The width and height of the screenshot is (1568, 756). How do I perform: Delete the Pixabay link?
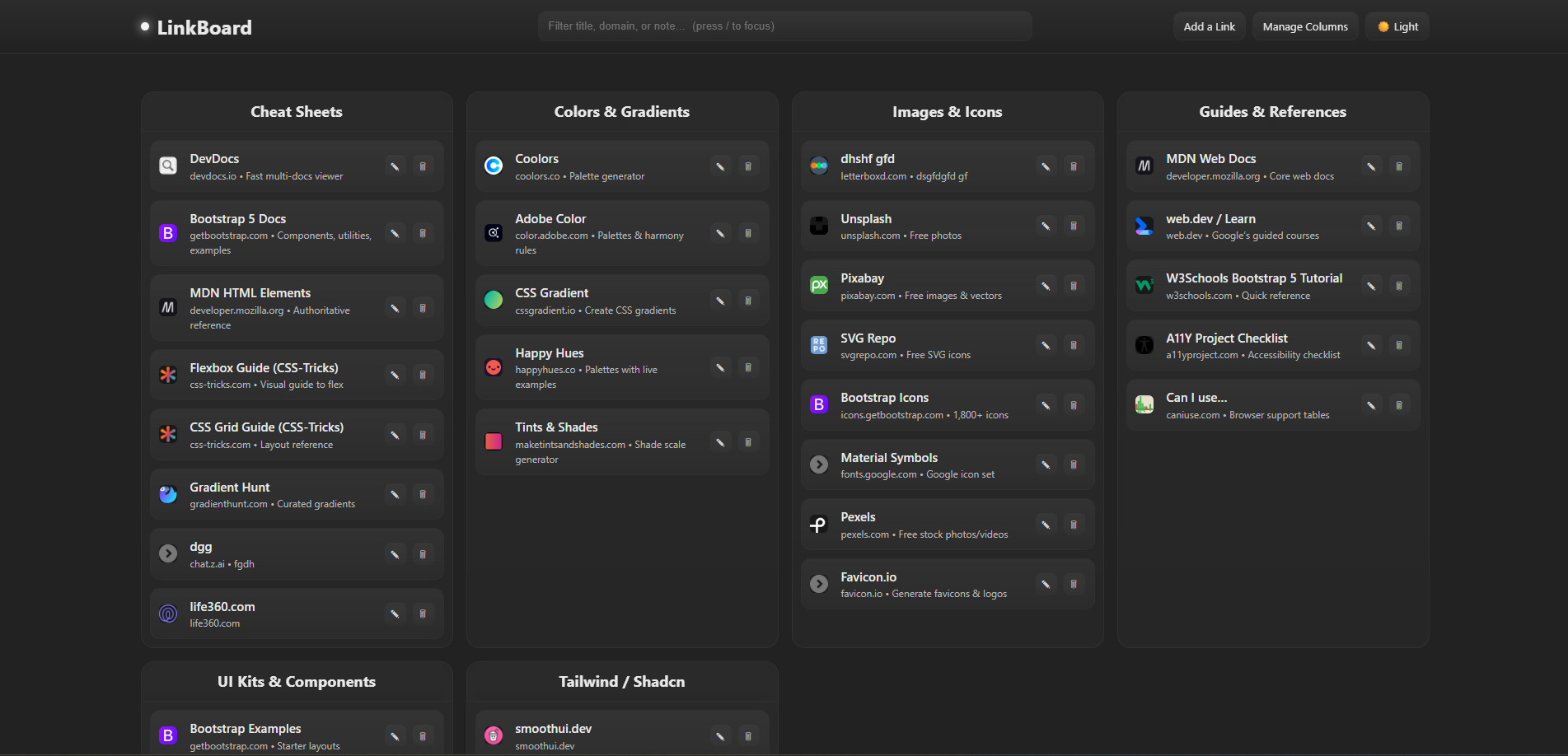tap(1074, 286)
